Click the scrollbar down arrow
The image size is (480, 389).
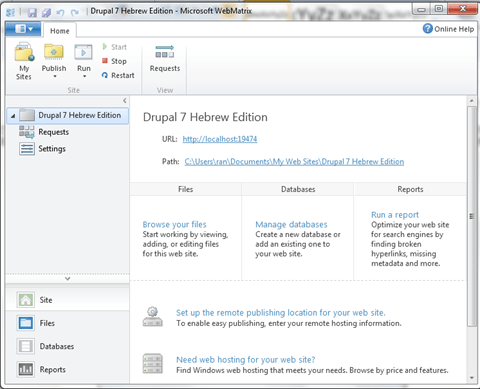point(472,378)
